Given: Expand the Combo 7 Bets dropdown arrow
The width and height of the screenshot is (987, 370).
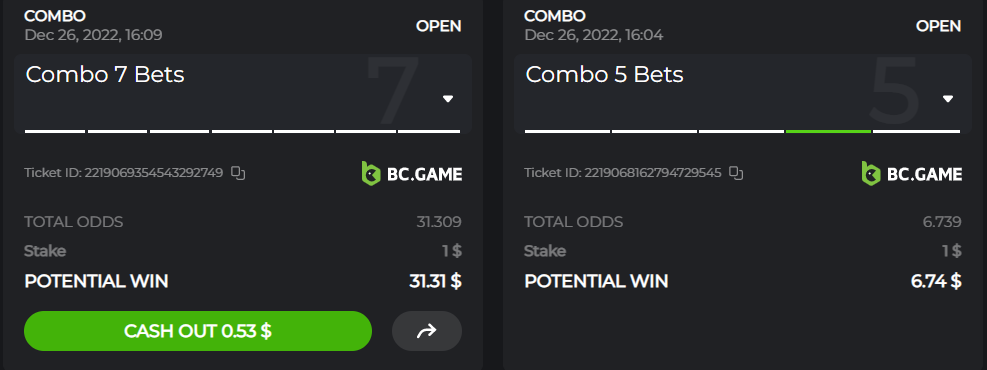Looking at the screenshot, I should [x=448, y=99].
